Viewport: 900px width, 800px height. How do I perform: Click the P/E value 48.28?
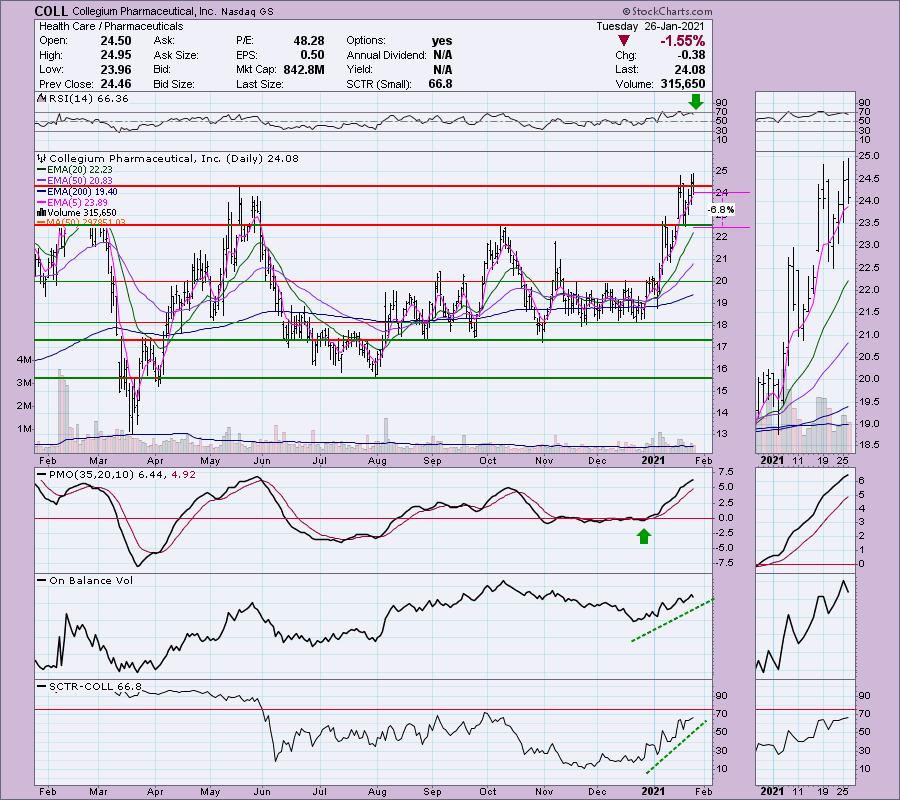point(309,41)
